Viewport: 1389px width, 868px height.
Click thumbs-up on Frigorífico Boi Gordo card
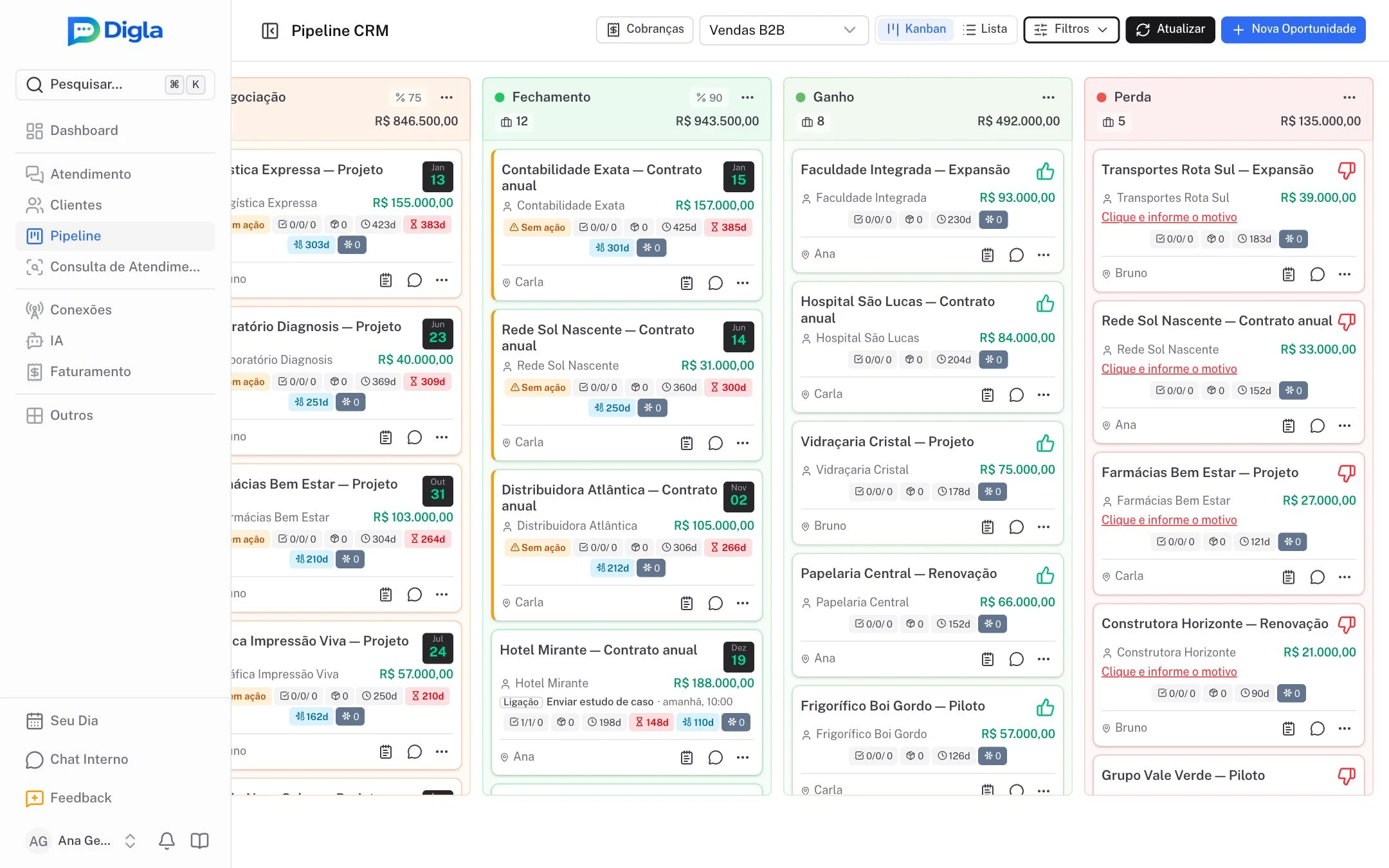click(1045, 707)
